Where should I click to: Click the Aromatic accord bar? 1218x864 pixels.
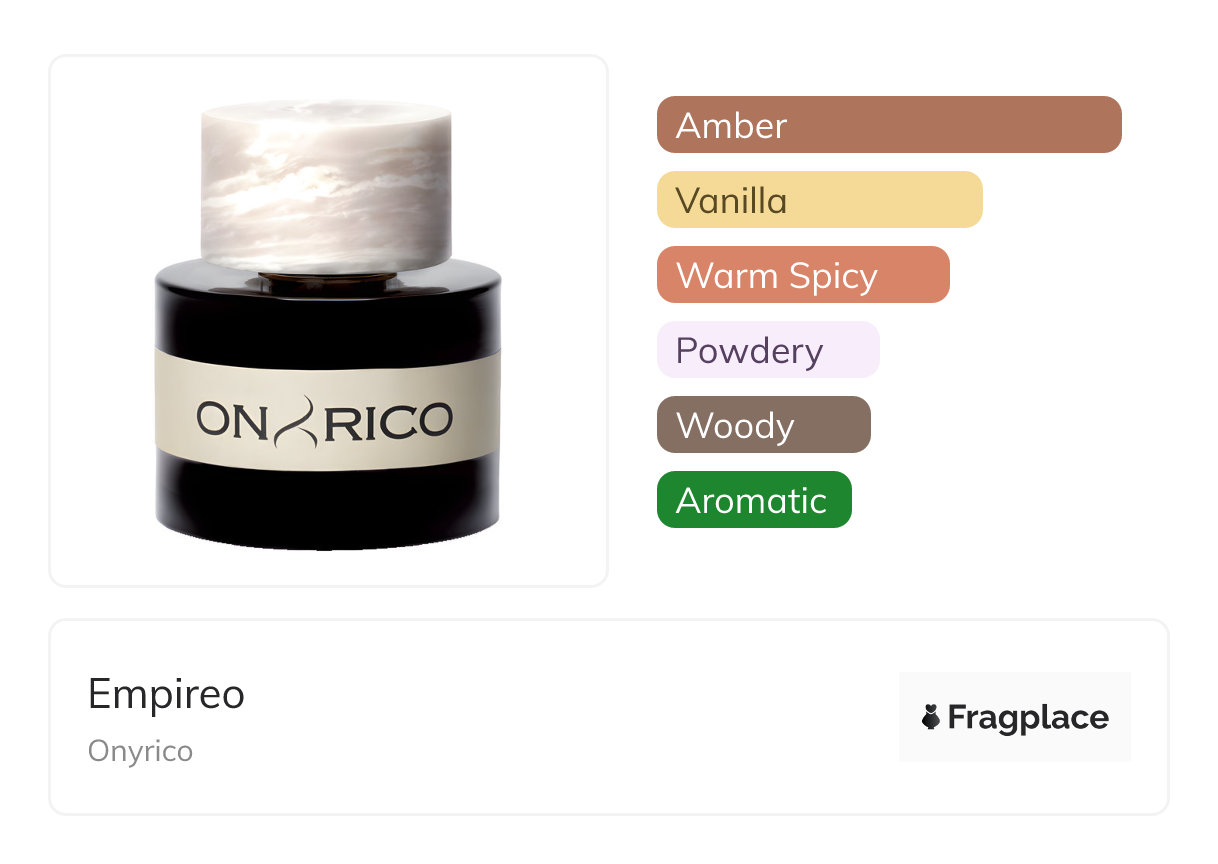pyautogui.click(x=754, y=500)
